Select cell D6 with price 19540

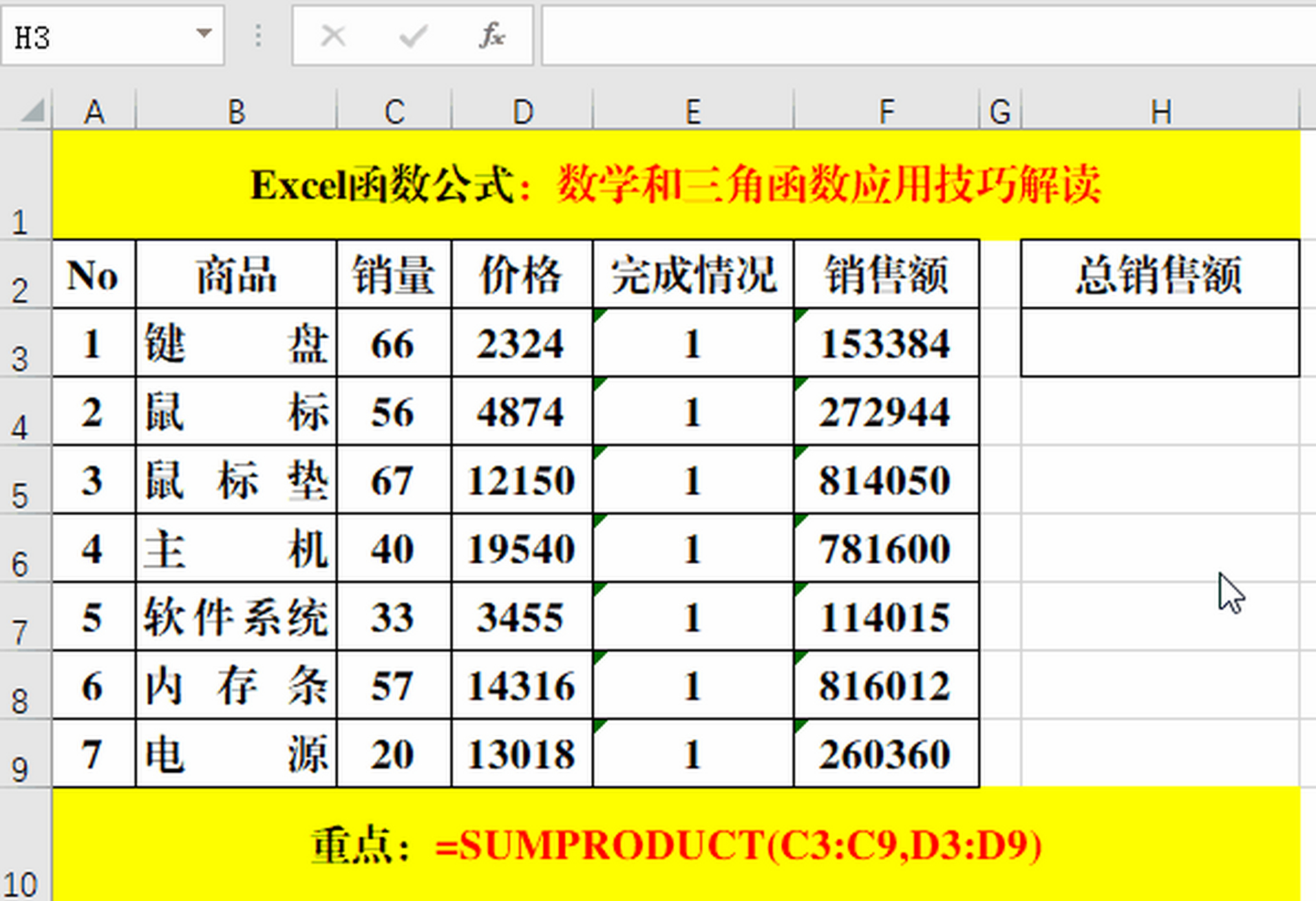[x=521, y=548]
